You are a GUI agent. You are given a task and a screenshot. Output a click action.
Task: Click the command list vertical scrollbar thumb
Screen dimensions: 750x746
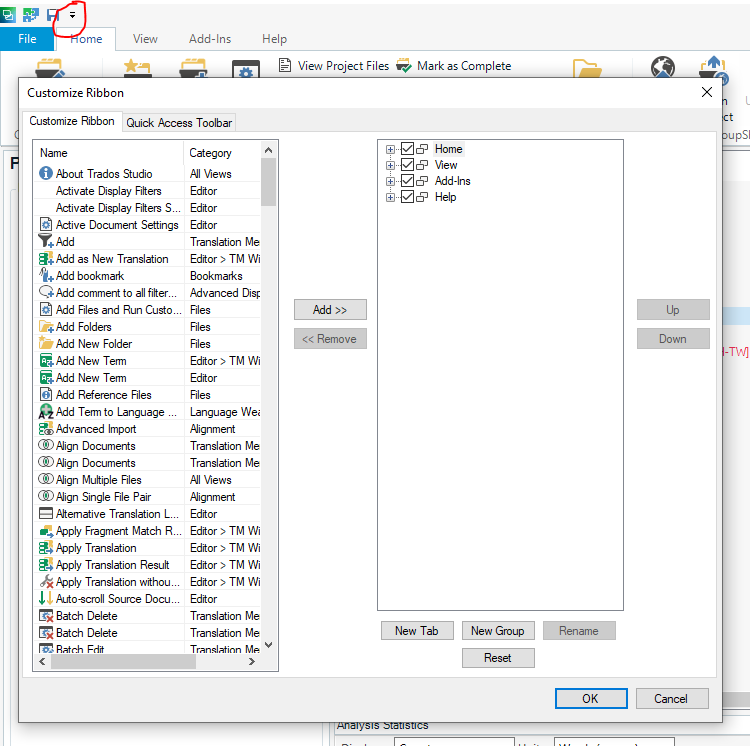[268, 182]
